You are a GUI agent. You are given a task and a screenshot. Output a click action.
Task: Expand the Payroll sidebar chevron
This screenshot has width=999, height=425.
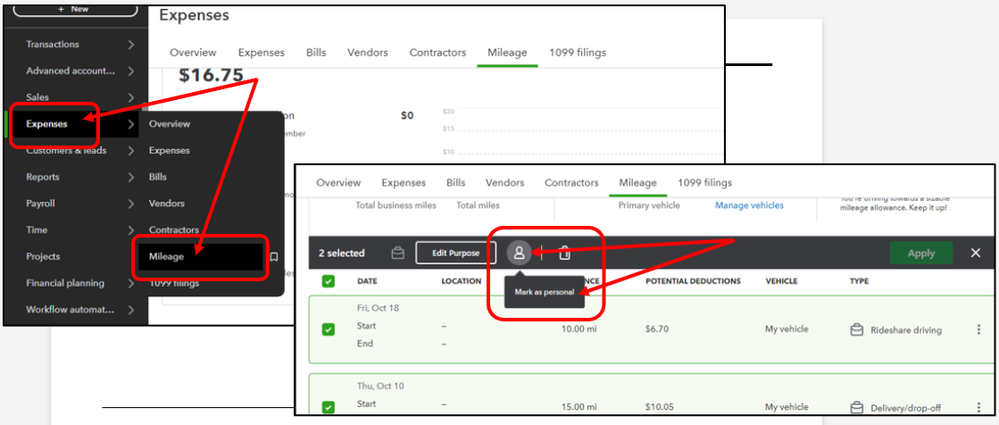[x=131, y=204]
